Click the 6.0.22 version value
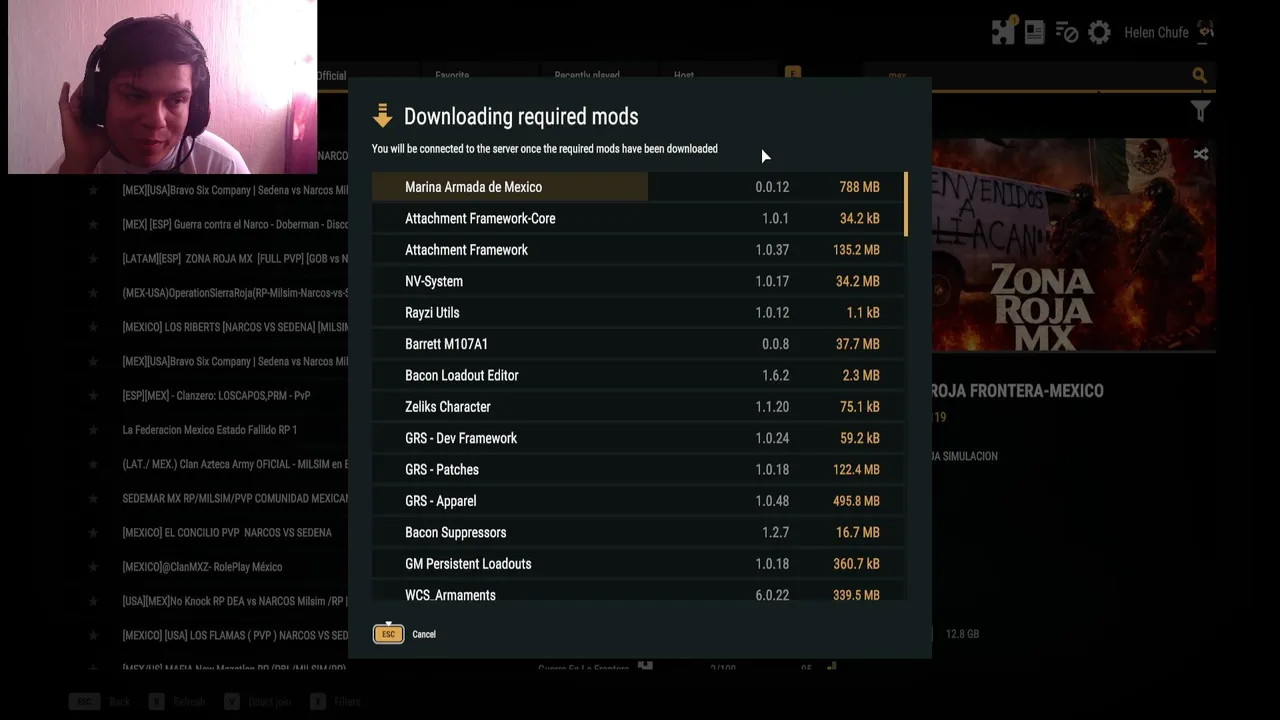This screenshot has width=1280, height=720. coord(772,595)
